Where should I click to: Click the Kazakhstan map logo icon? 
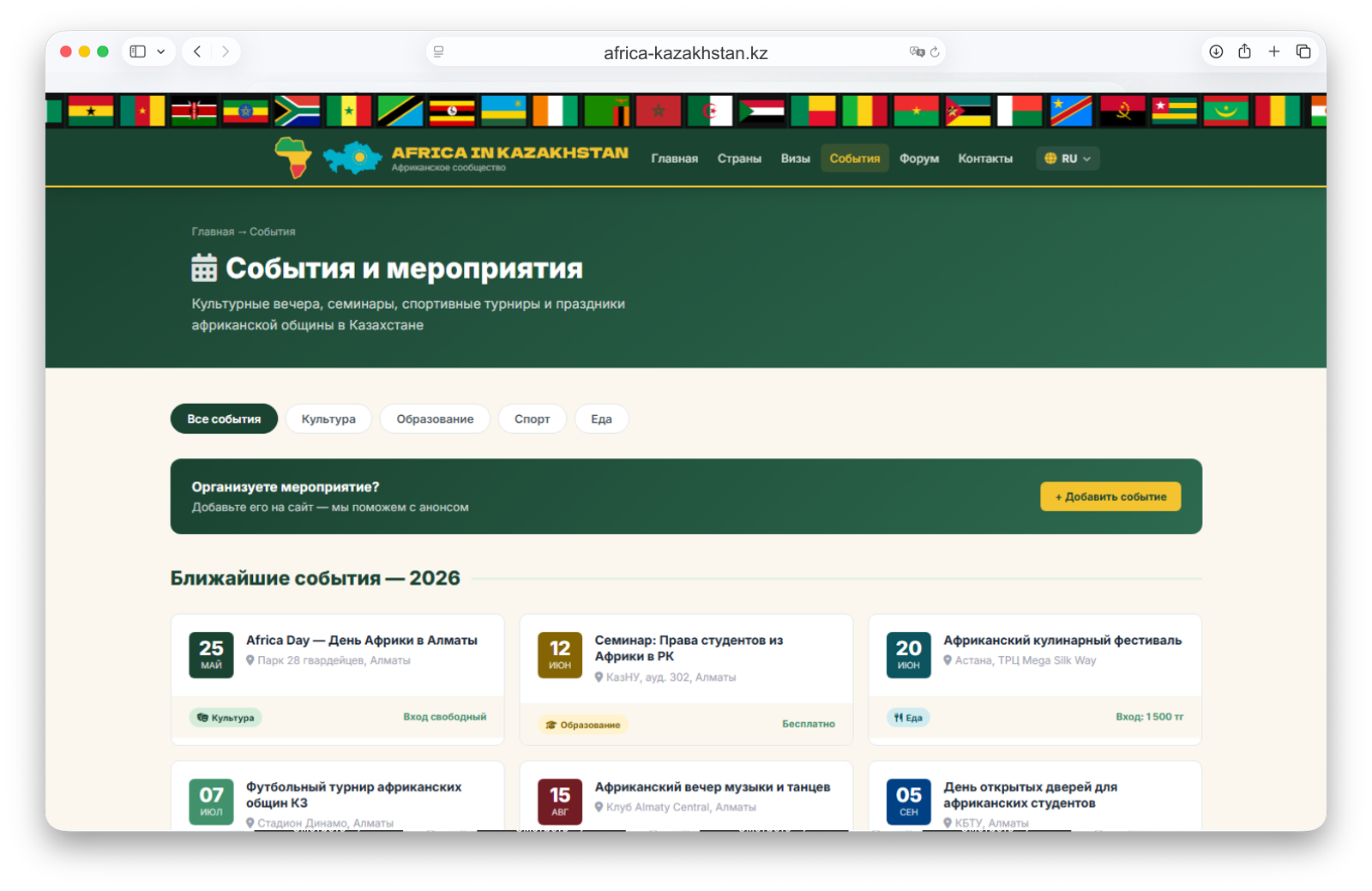pyautogui.click(x=352, y=158)
